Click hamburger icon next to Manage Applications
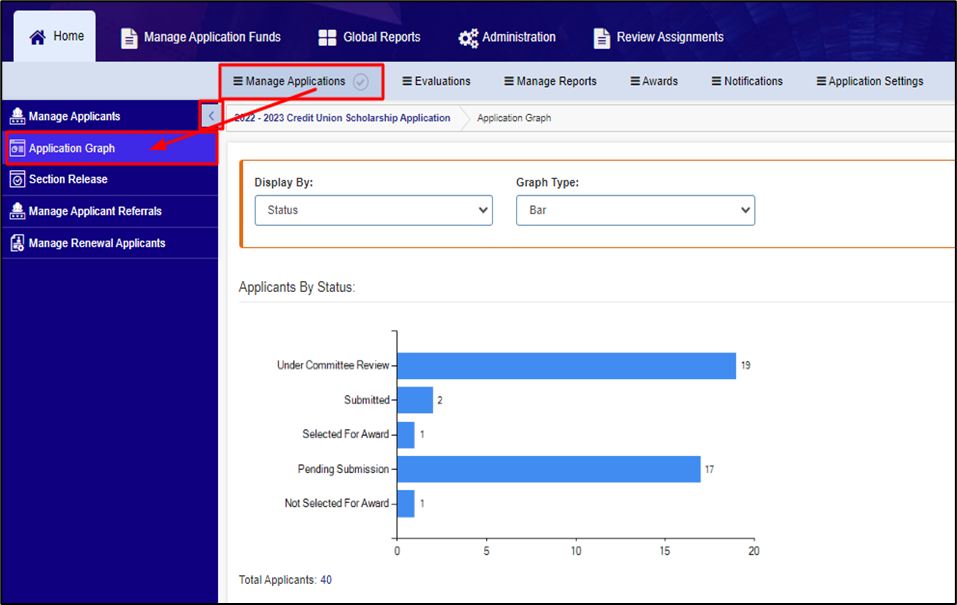Screen dimensions: 957x605 coord(238,81)
